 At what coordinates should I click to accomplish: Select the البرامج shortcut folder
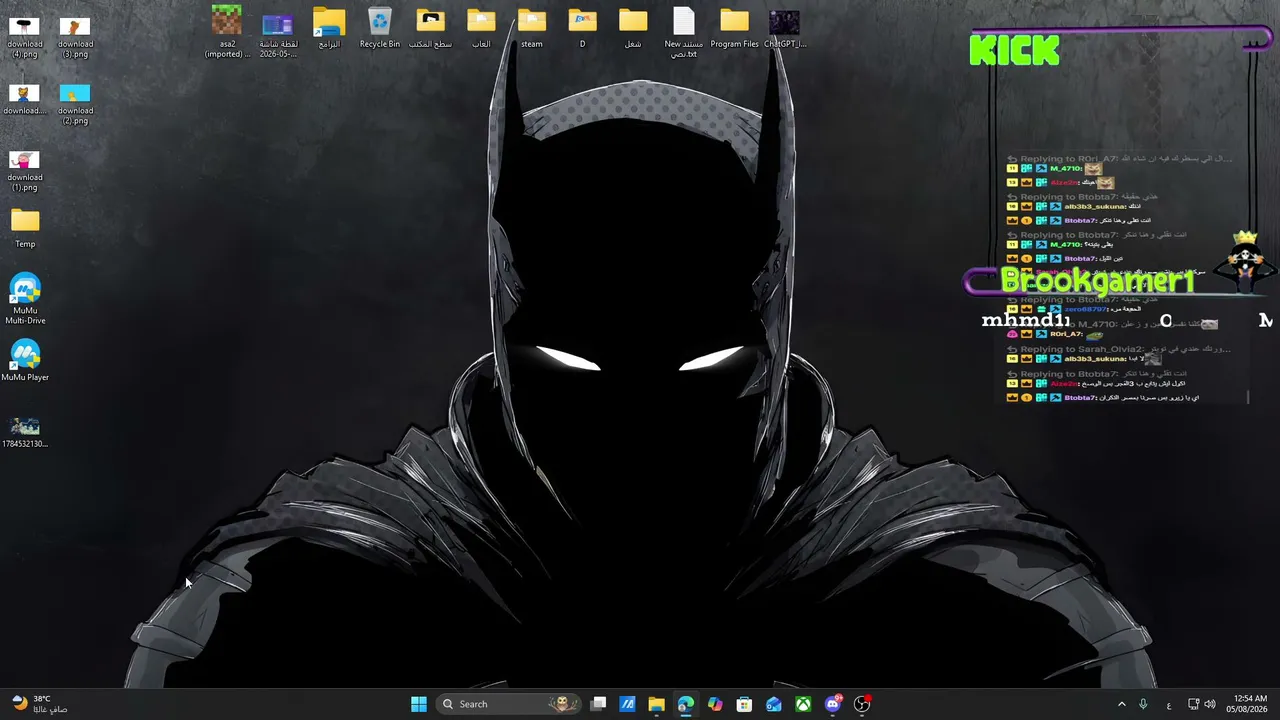329,28
